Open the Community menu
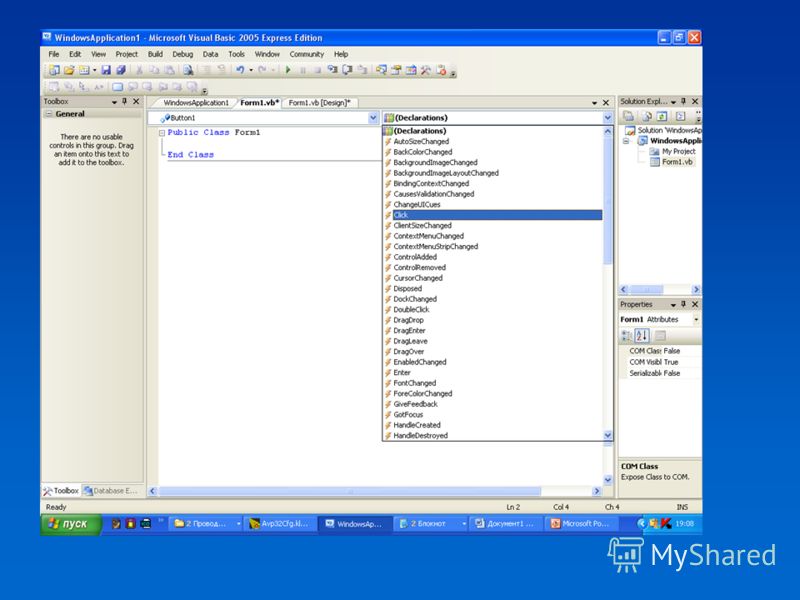This screenshot has height=600, width=800. click(x=307, y=54)
